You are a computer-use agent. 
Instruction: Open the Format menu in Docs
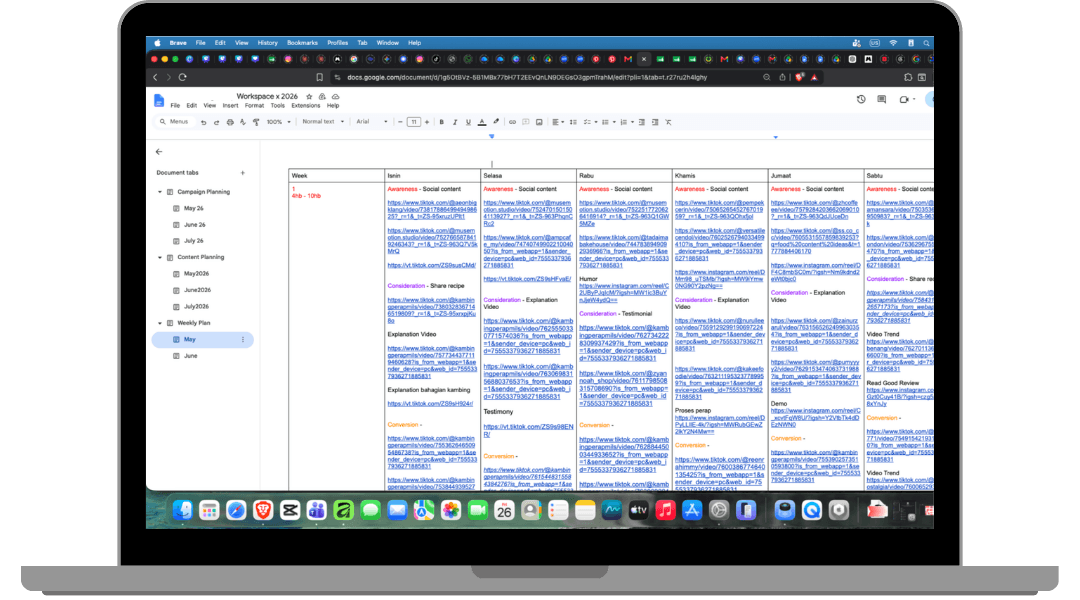[x=254, y=105]
